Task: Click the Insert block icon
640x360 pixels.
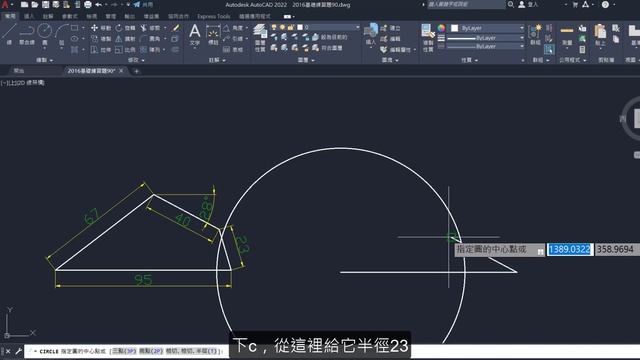Action: pyautogui.click(x=371, y=34)
